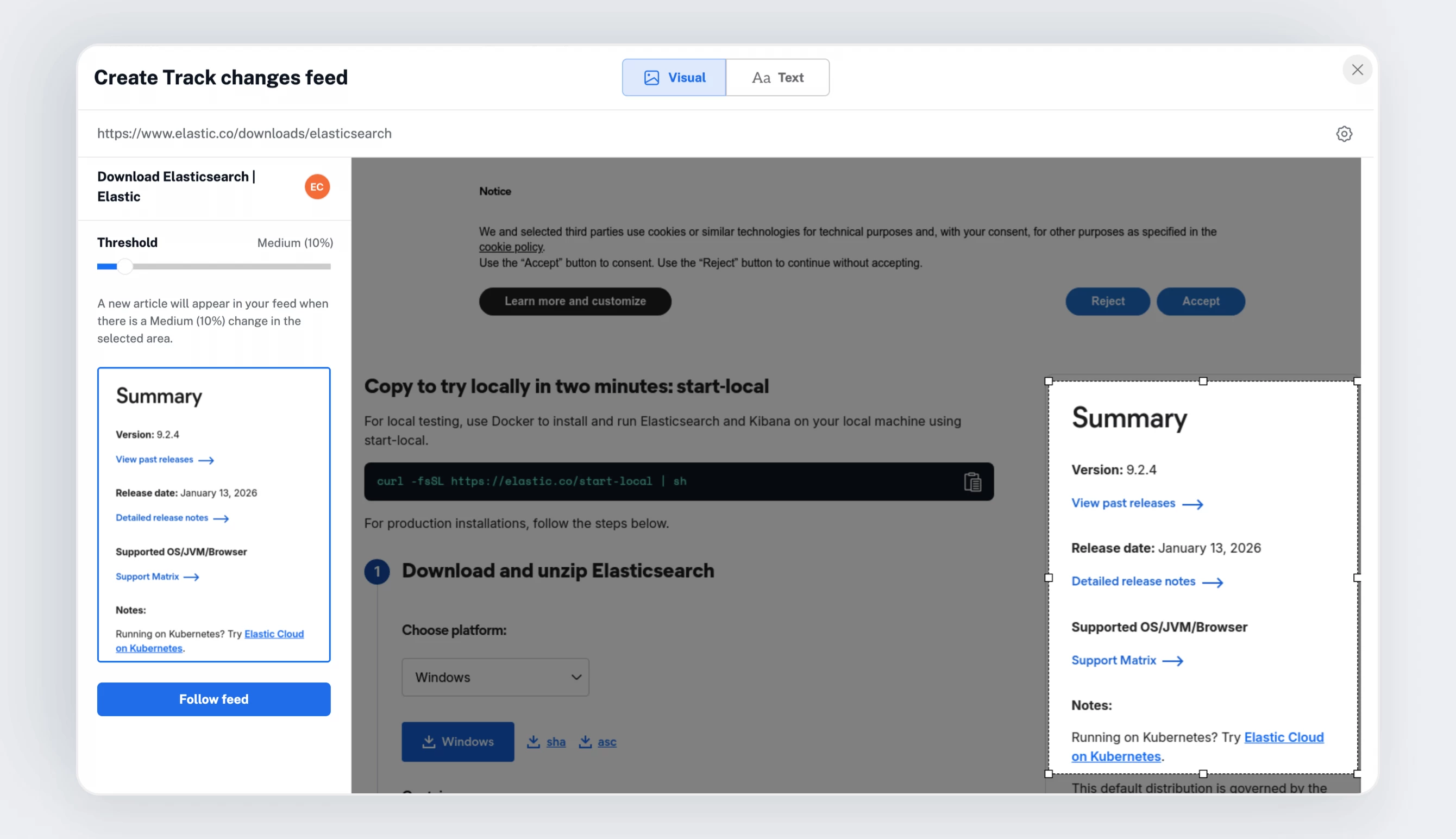
Task: Open the cookie policy link
Action: (x=511, y=247)
